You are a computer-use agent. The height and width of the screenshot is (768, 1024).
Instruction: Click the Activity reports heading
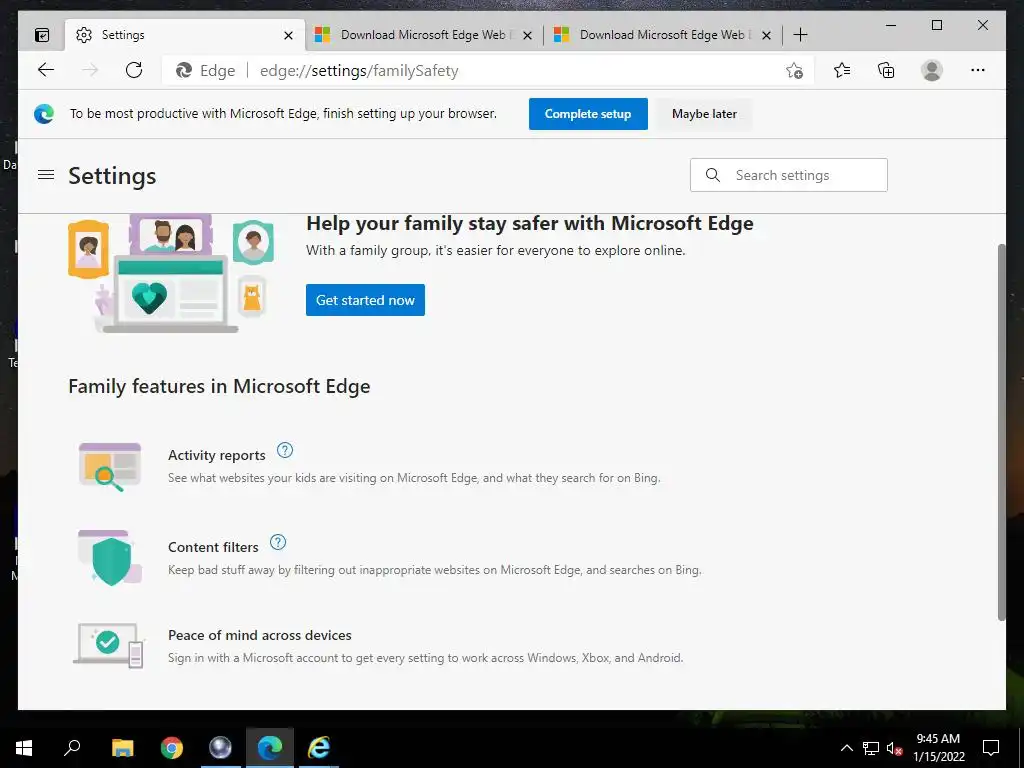[x=217, y=455]
